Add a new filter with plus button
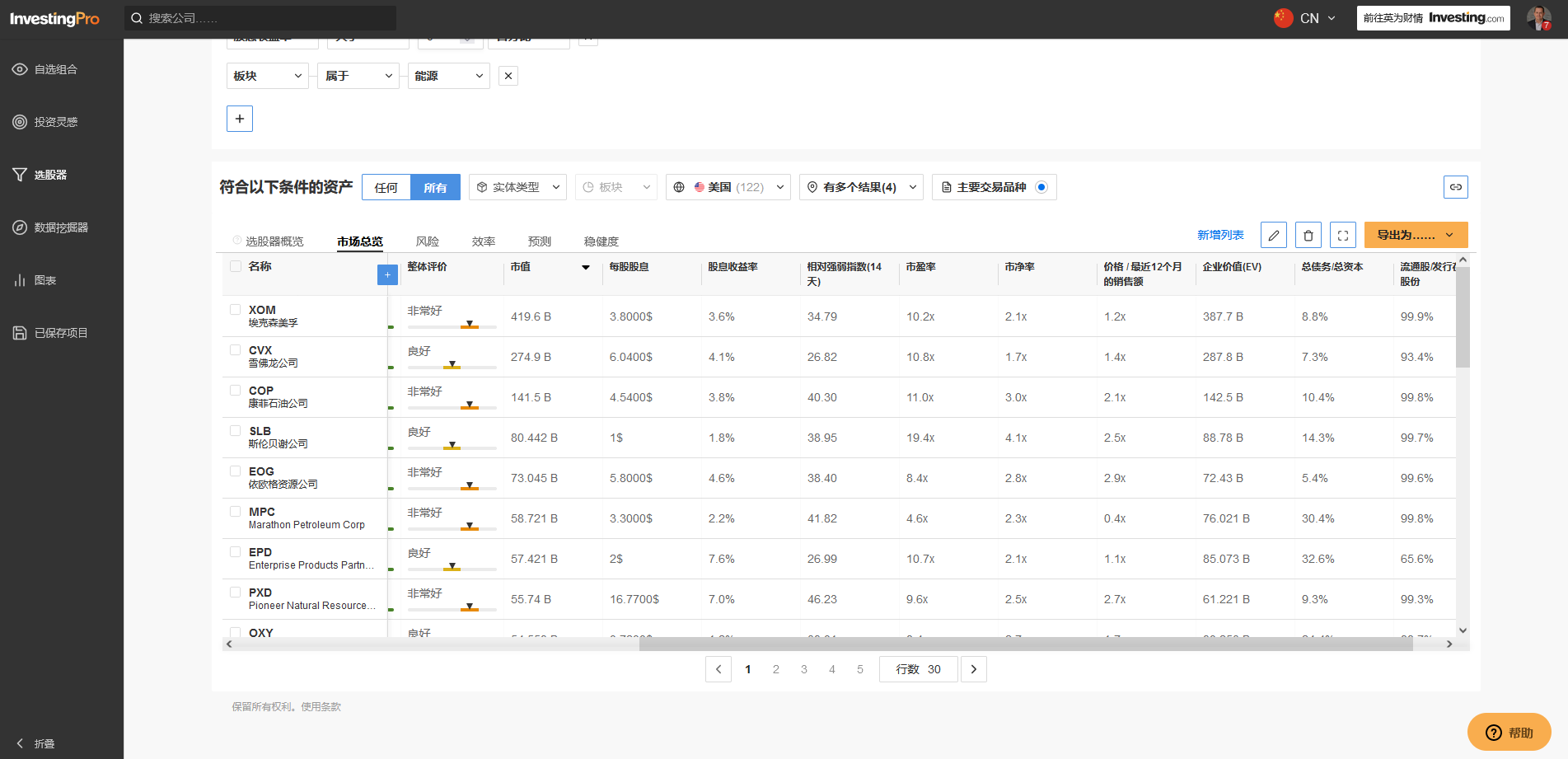This screenshot has width=1568, height=759. (240, 119)
